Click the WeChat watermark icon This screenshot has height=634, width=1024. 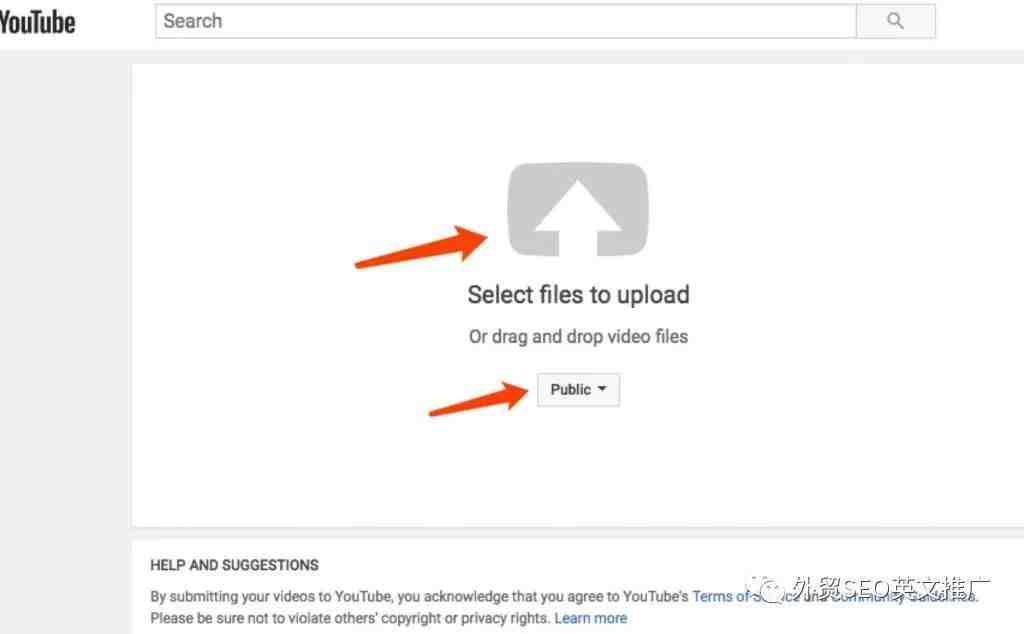[767, 590]
